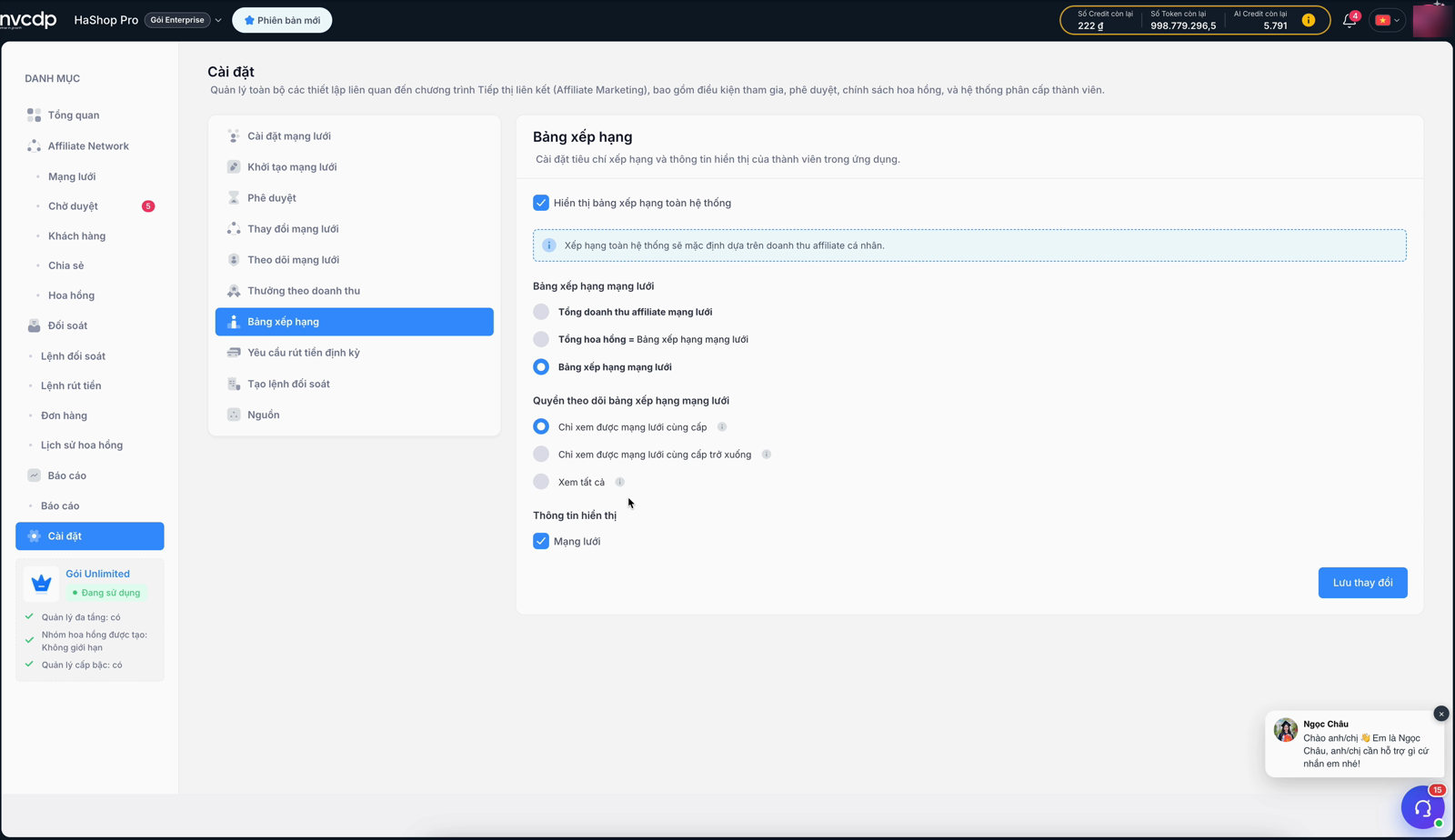Open 'Thay đổi mạng lưới' settings
Screen dimensions: 1455x840
[355, 229]
